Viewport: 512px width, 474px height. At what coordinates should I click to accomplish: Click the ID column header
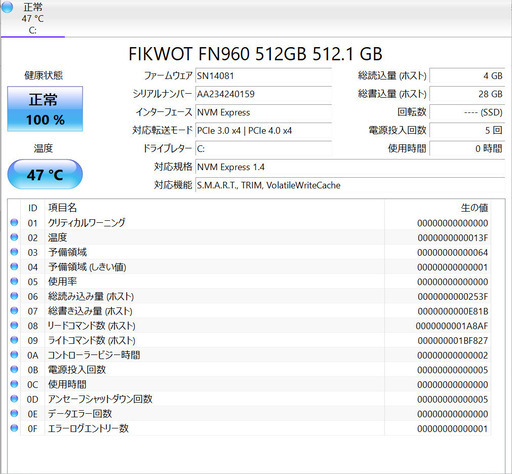[x=33, y=208]
